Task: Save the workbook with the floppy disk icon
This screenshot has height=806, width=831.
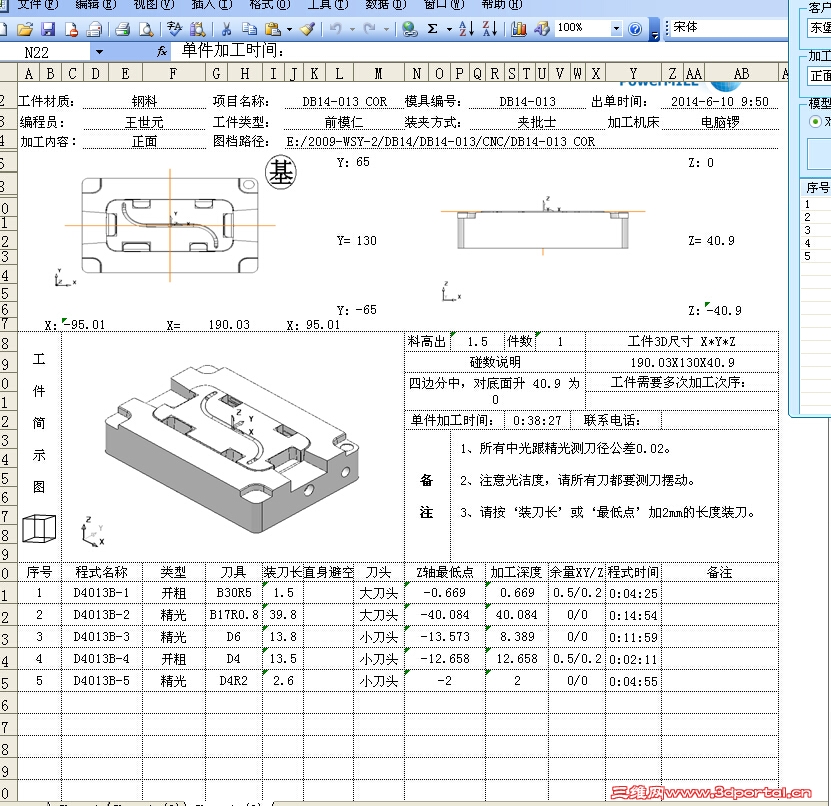Action: click(x=48, y=29)
